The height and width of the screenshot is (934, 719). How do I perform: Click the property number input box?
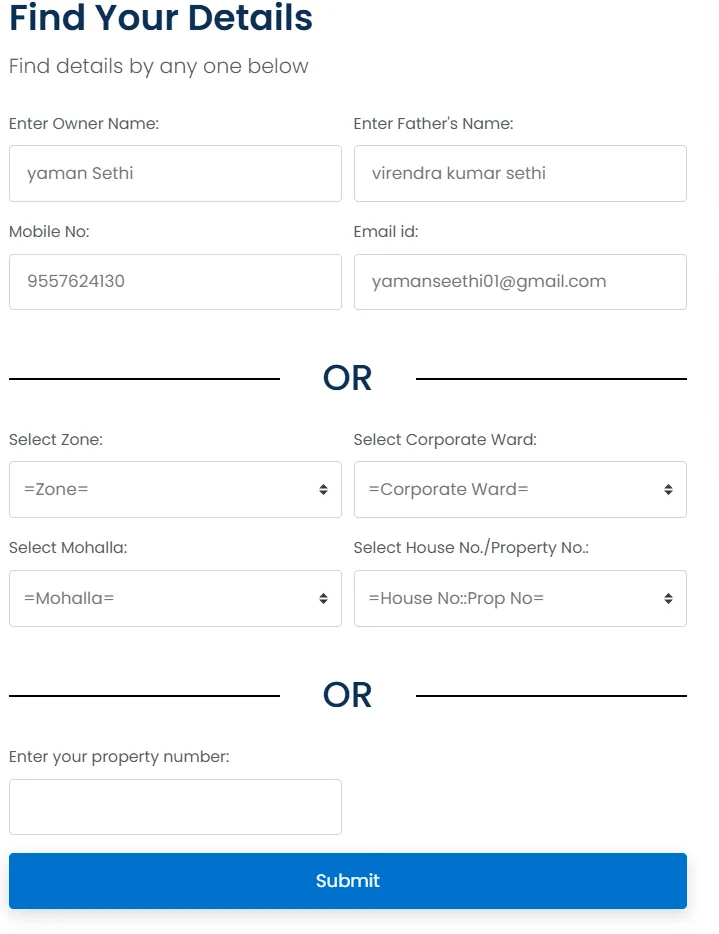175,806
